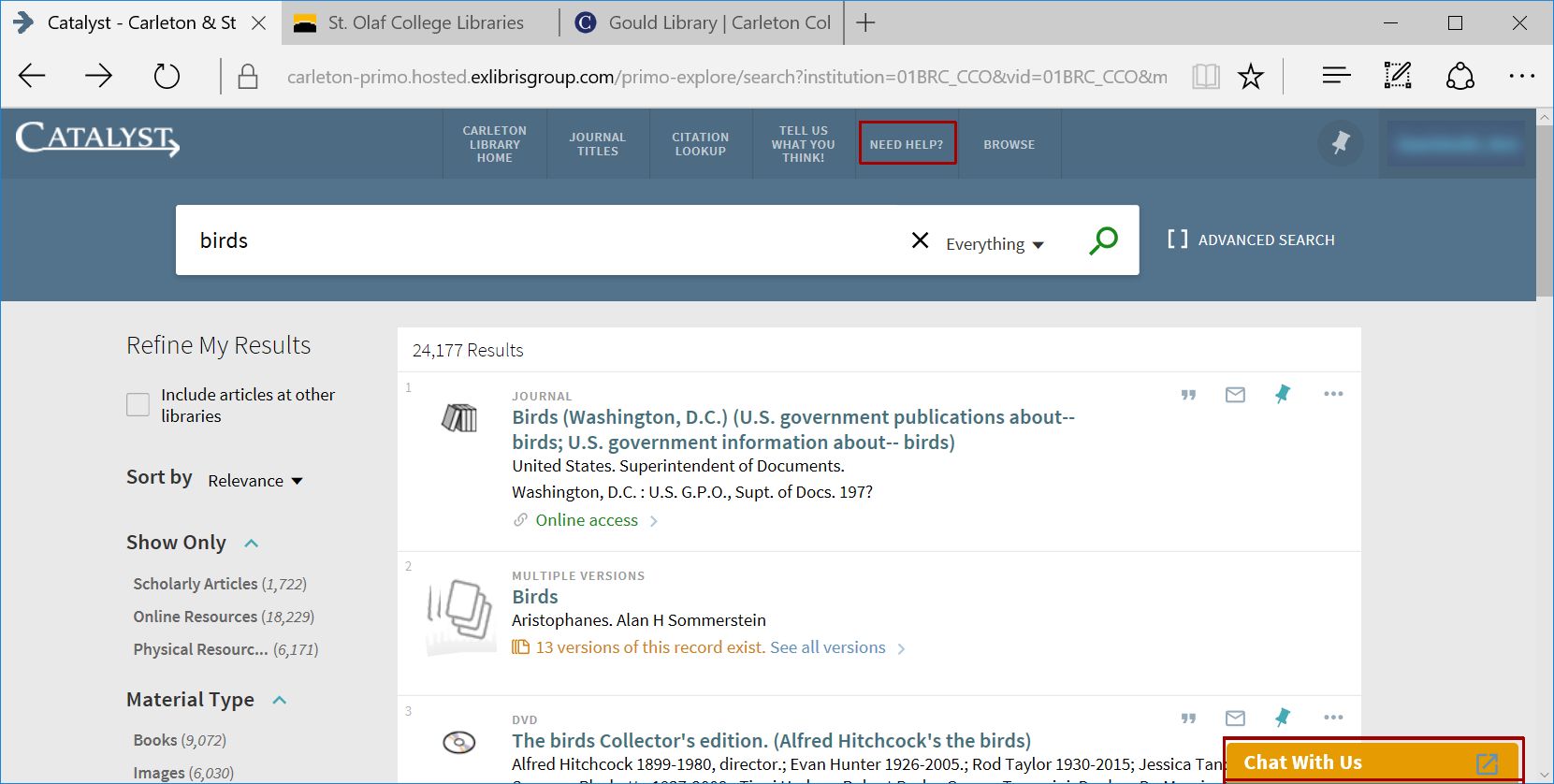
Task: Open pinned favorites in Catalyst header
Action: pyautogui.click(x=1340, y=143)
